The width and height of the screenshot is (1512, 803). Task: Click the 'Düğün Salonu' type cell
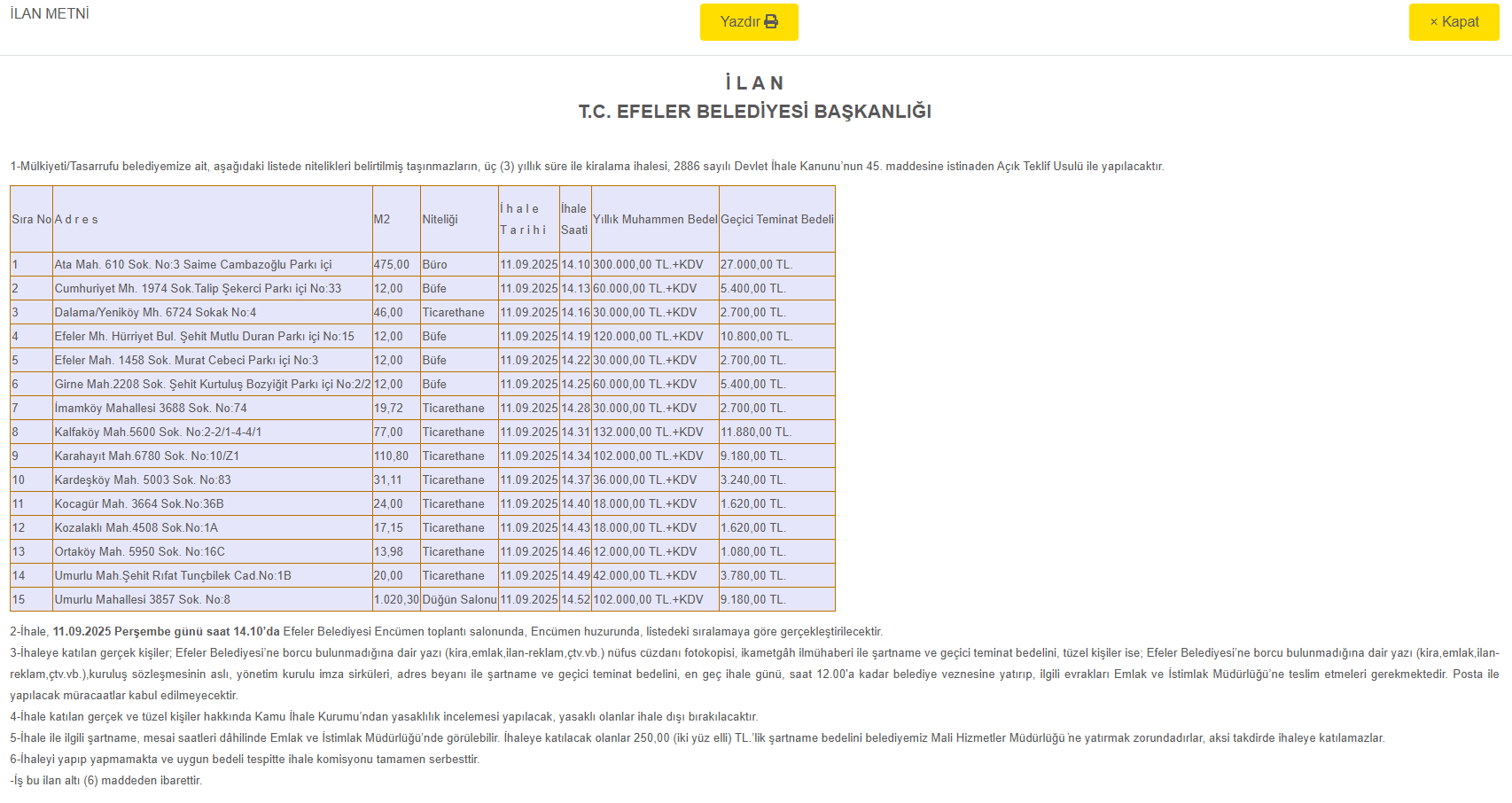click(x=460, y=600)
